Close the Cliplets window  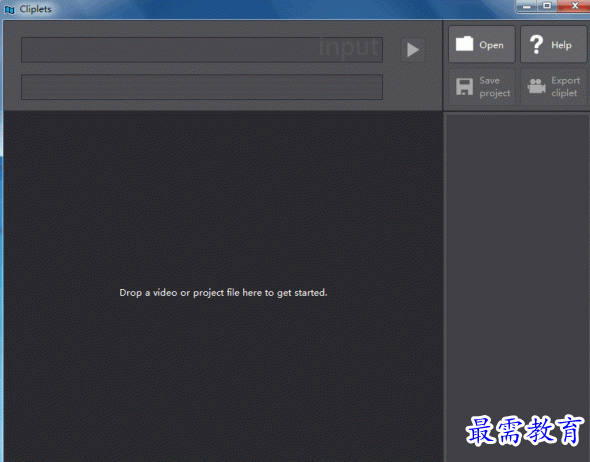click(574, 6)
